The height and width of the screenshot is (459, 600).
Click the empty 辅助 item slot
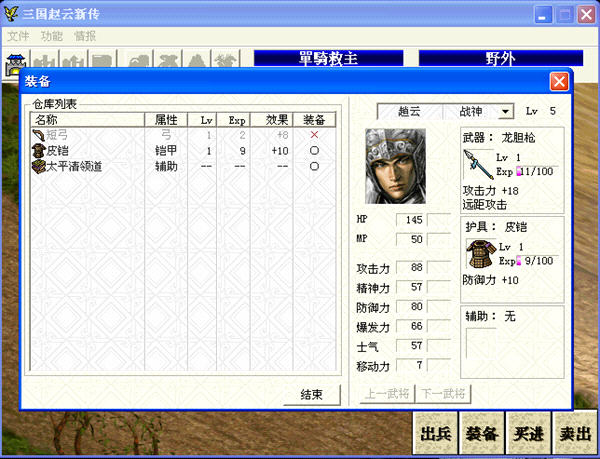tap(481, 343)
